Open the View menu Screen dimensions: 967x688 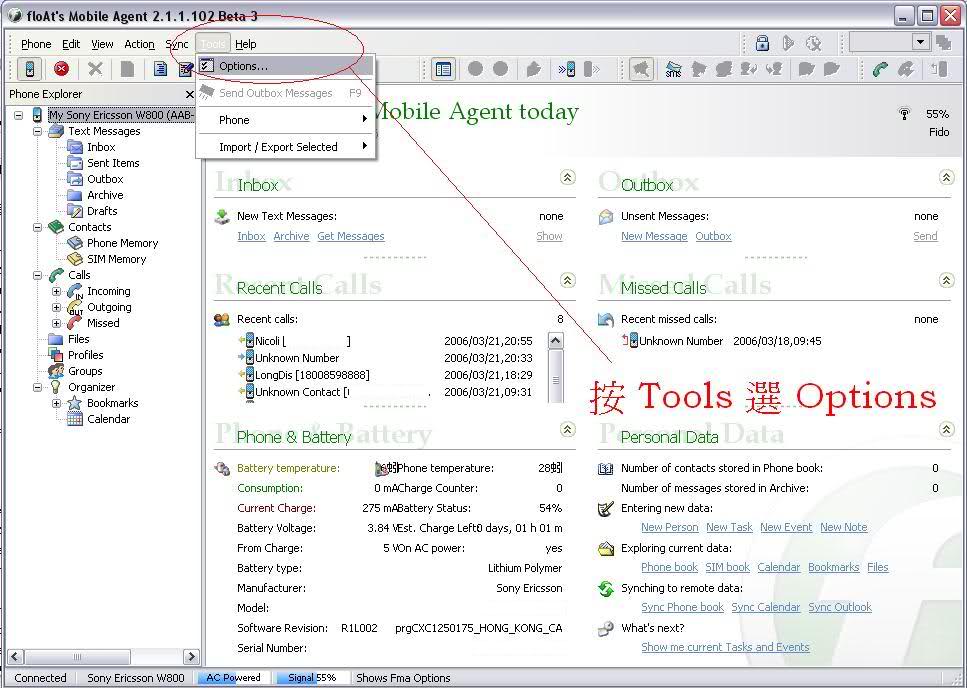[102, 44]
